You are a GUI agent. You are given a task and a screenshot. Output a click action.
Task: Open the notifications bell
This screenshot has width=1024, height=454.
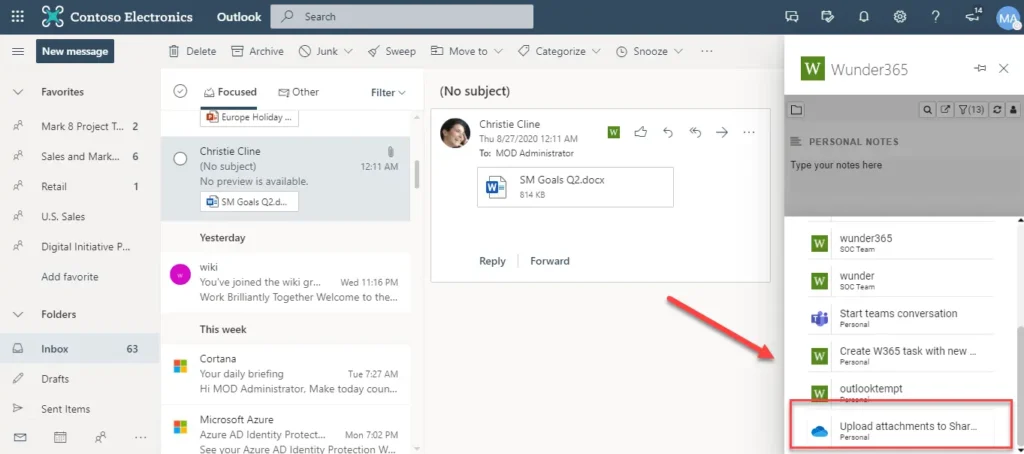pos(864,17)
